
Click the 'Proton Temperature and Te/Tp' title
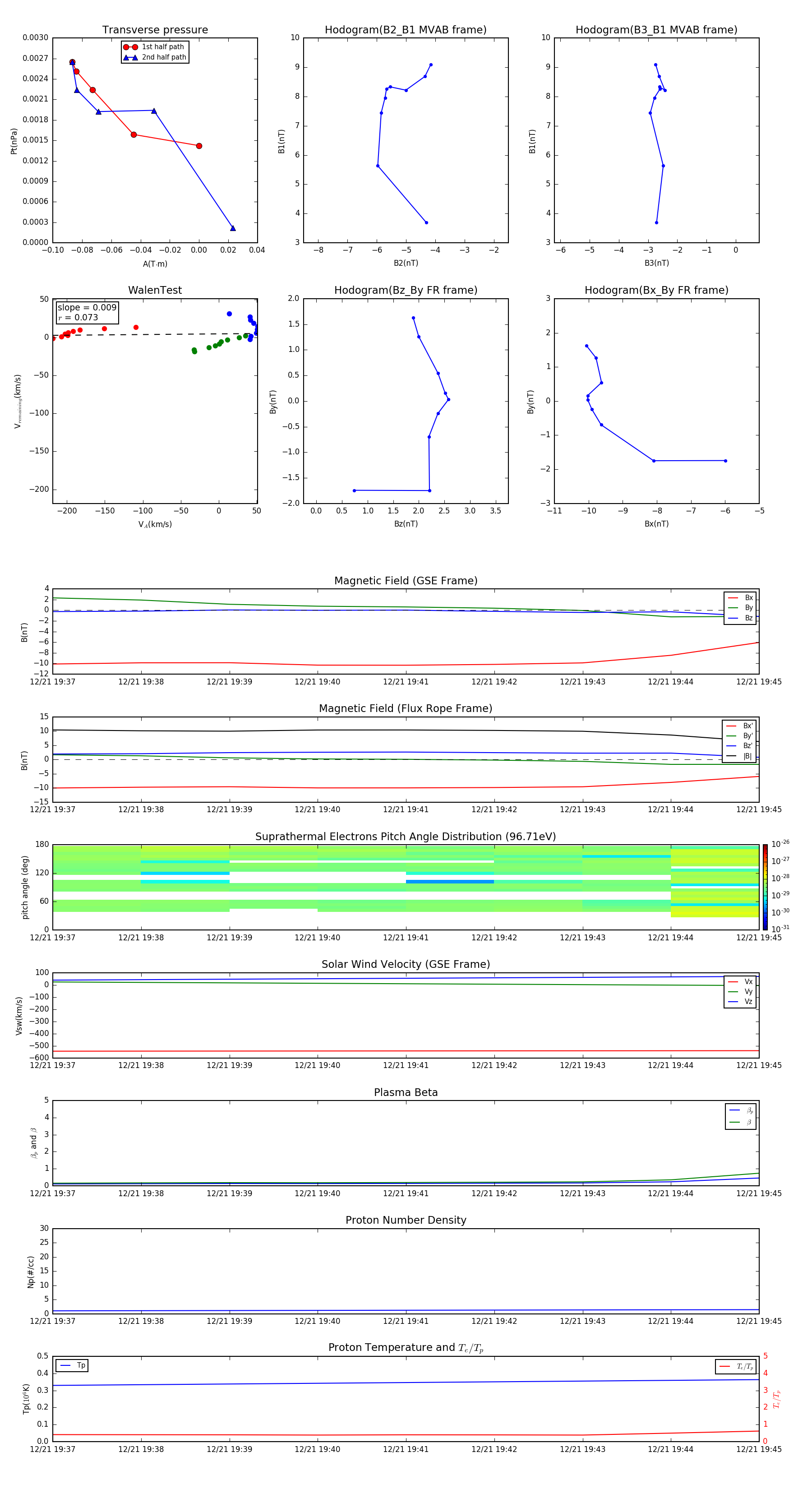[406, 1347]
